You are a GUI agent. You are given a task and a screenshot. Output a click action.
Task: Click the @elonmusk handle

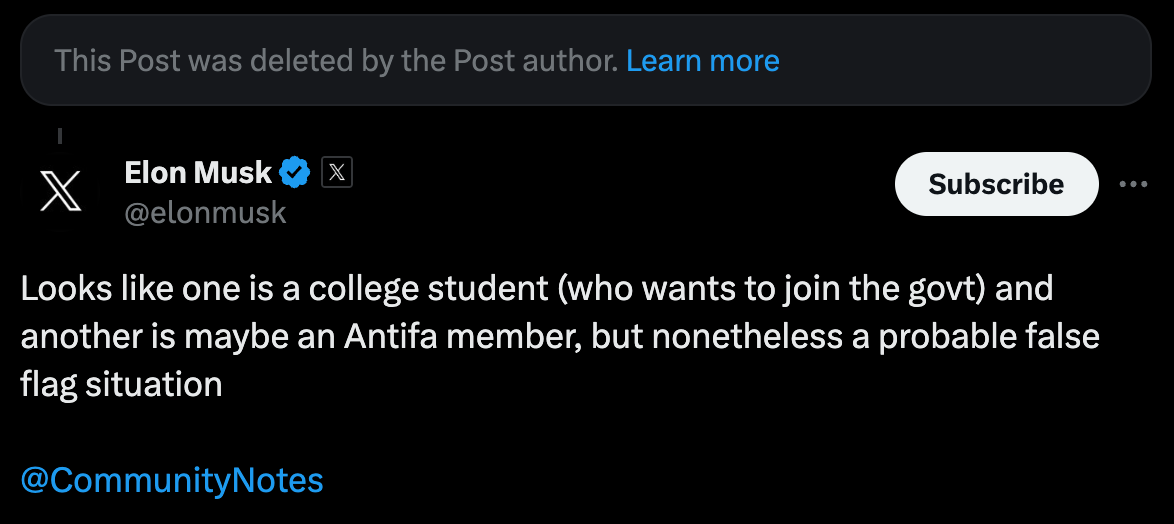[205, 213]
